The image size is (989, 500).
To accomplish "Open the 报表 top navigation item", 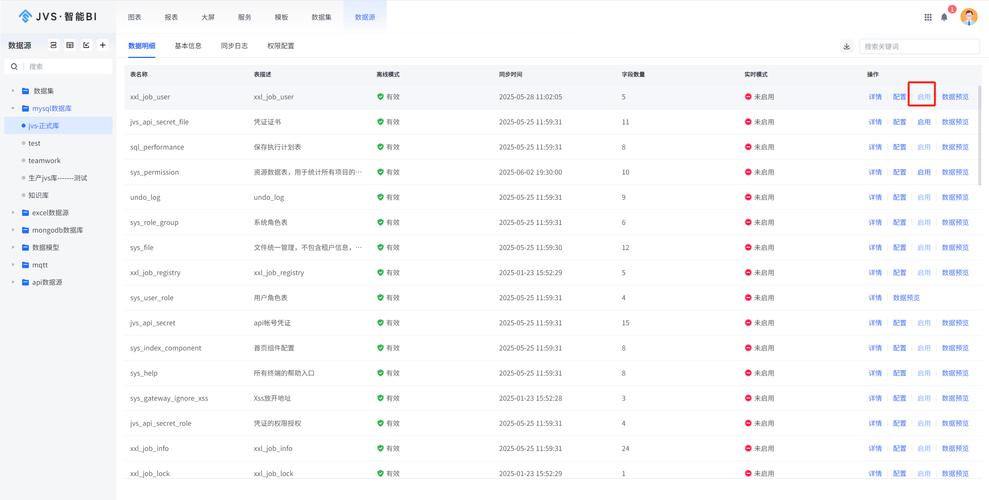I will click(171, 17).
